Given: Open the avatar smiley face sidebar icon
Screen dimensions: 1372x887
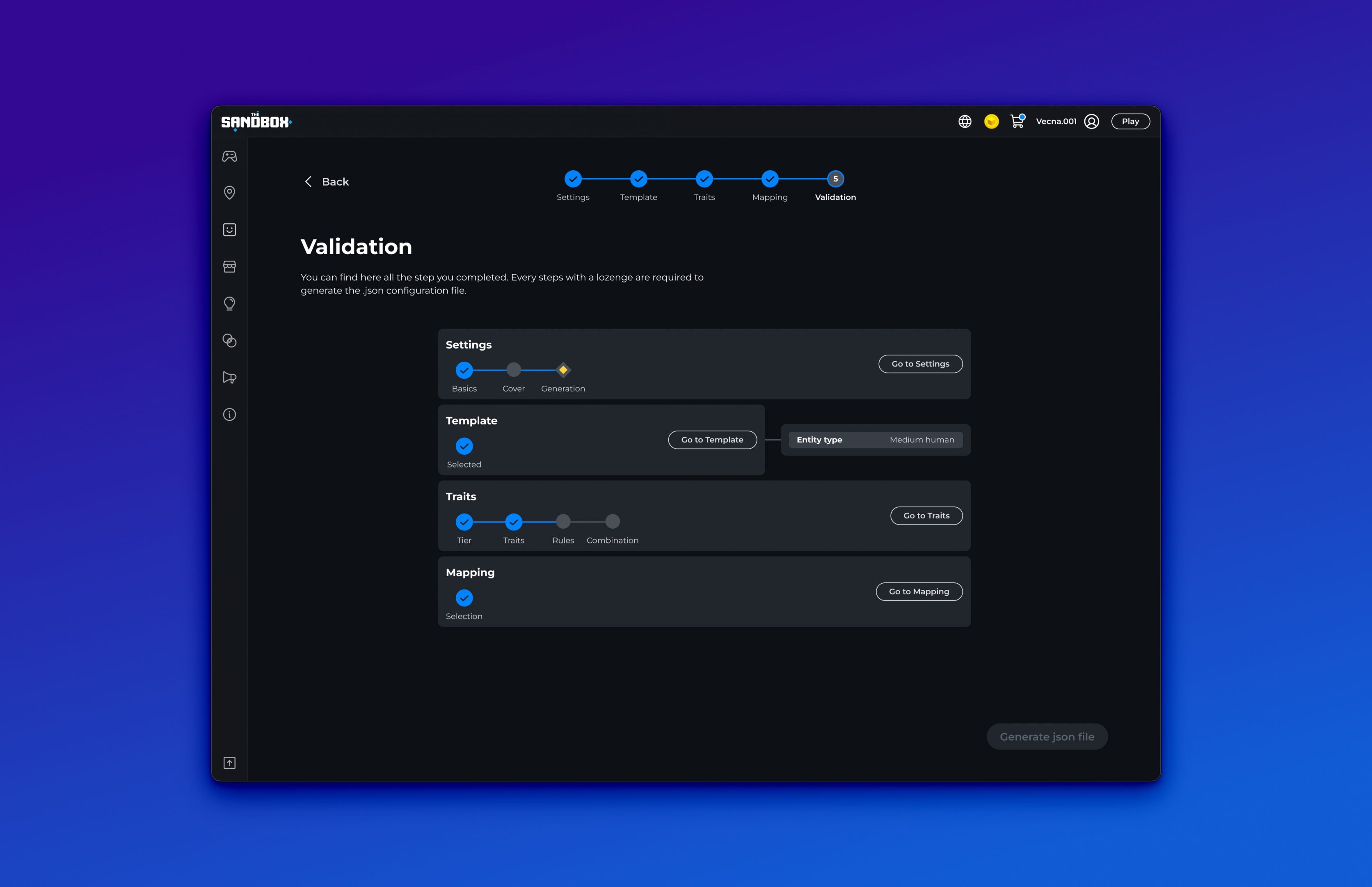Looking at the screenshot, I should point(229,229).
